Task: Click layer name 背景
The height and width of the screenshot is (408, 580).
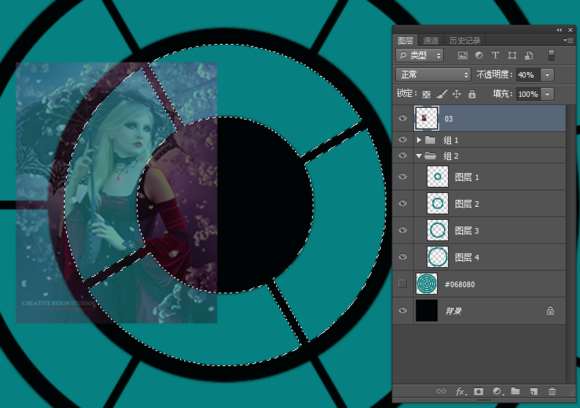Action: [453, 311]
